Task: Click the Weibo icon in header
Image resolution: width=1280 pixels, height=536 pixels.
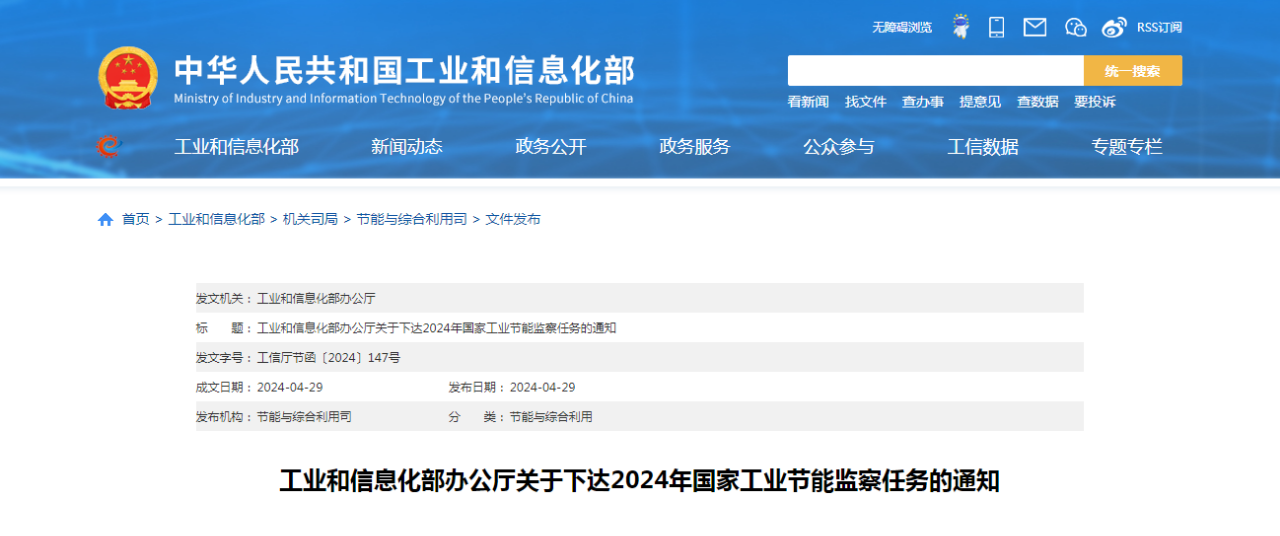Action: 1114,27
